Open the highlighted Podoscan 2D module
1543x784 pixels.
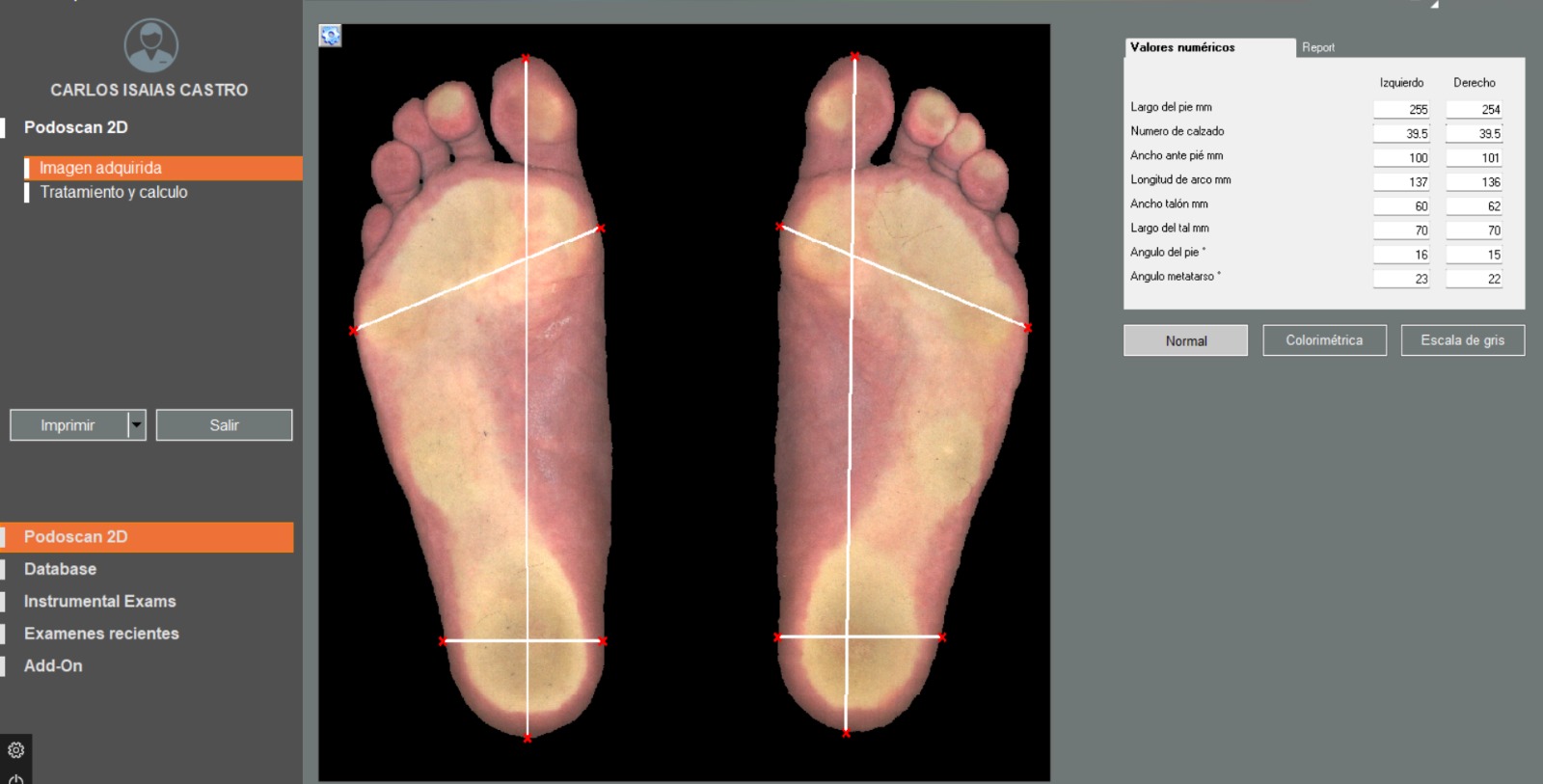point(147,537)
